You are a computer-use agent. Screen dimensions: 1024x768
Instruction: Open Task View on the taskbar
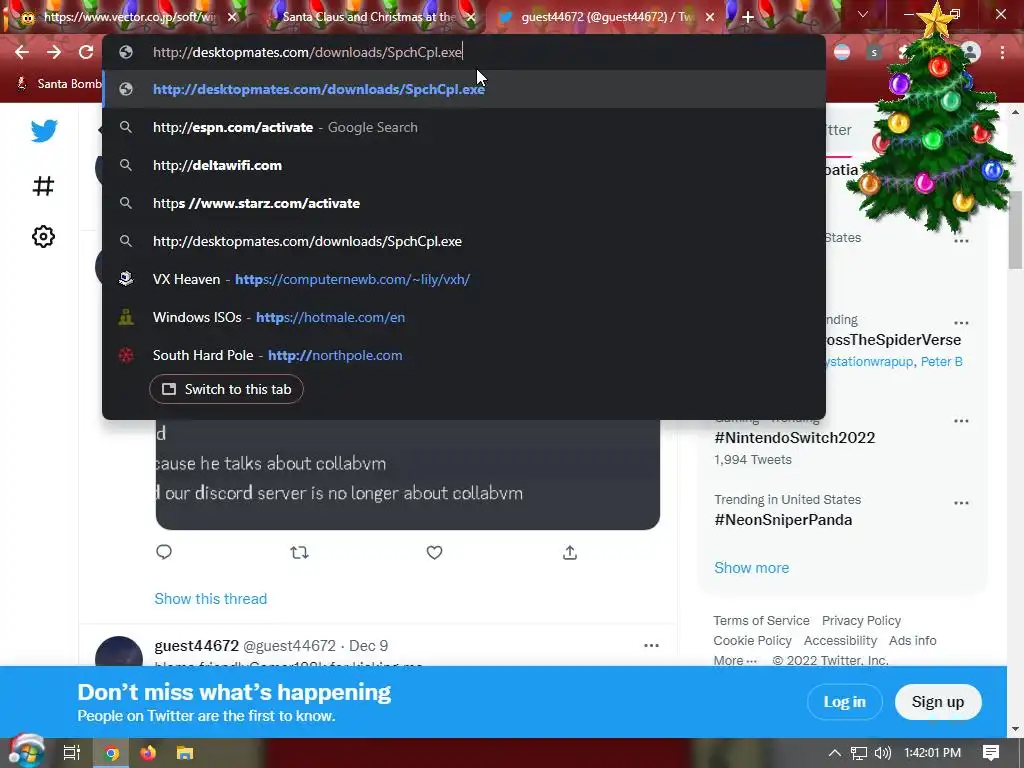(x=71, y=753)
